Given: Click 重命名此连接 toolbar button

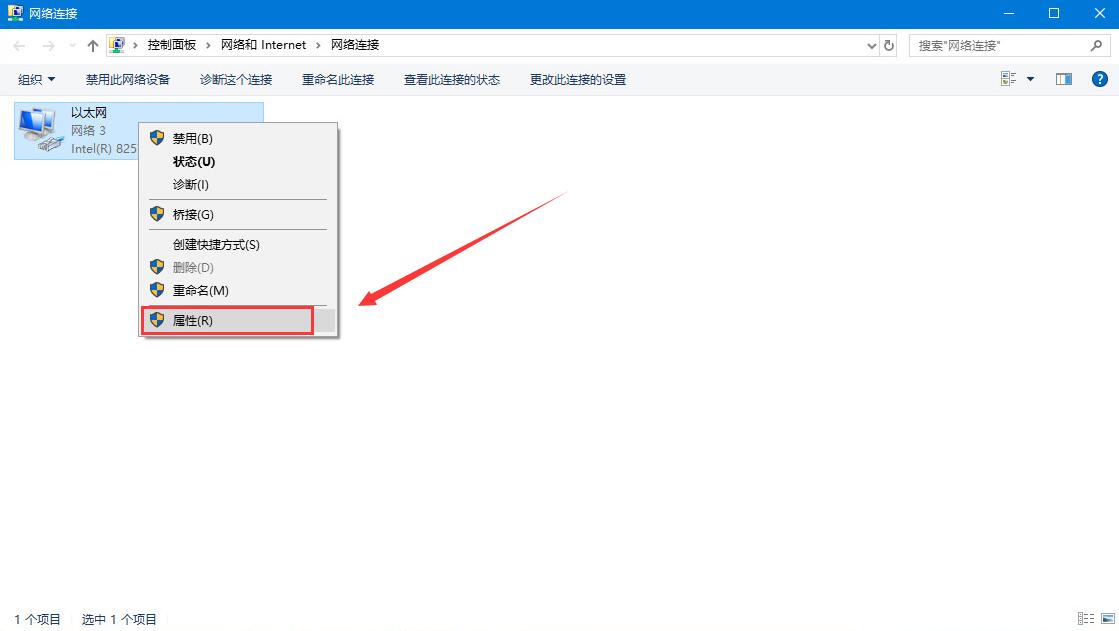Looking at the screenshot, I should [x=338, y=79].
